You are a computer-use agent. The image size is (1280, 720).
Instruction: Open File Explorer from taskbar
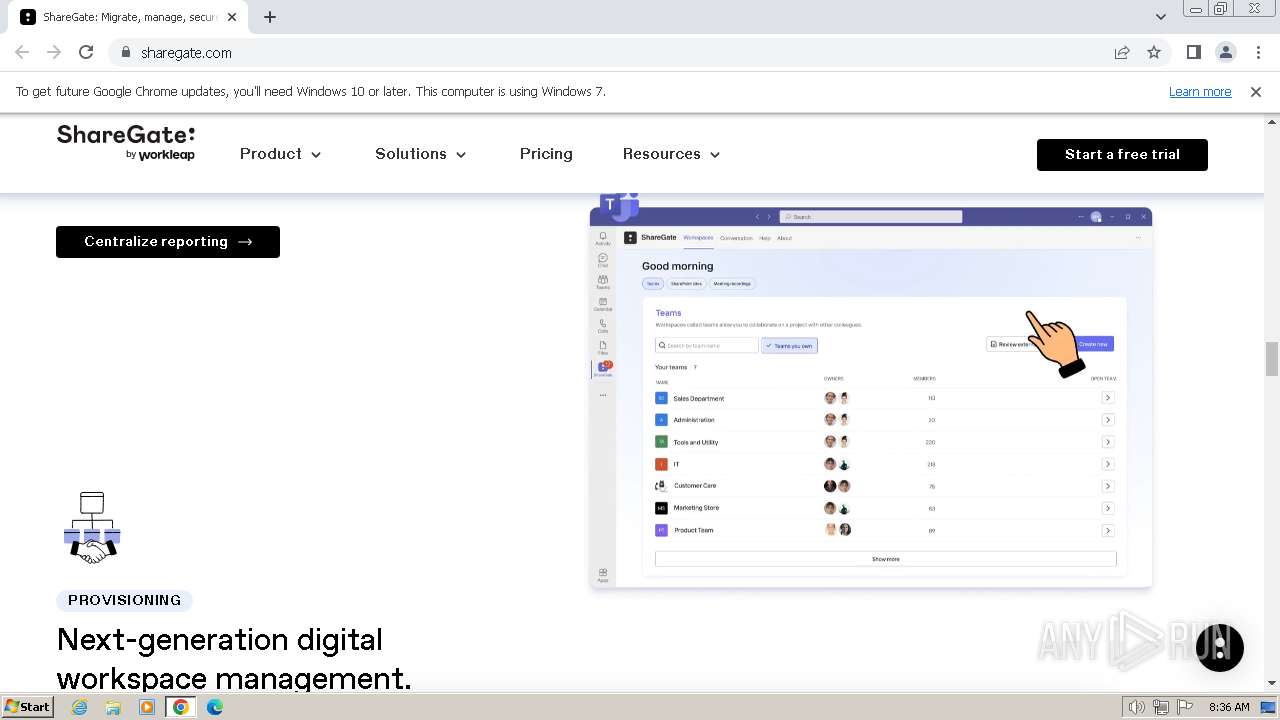[113, 707]
